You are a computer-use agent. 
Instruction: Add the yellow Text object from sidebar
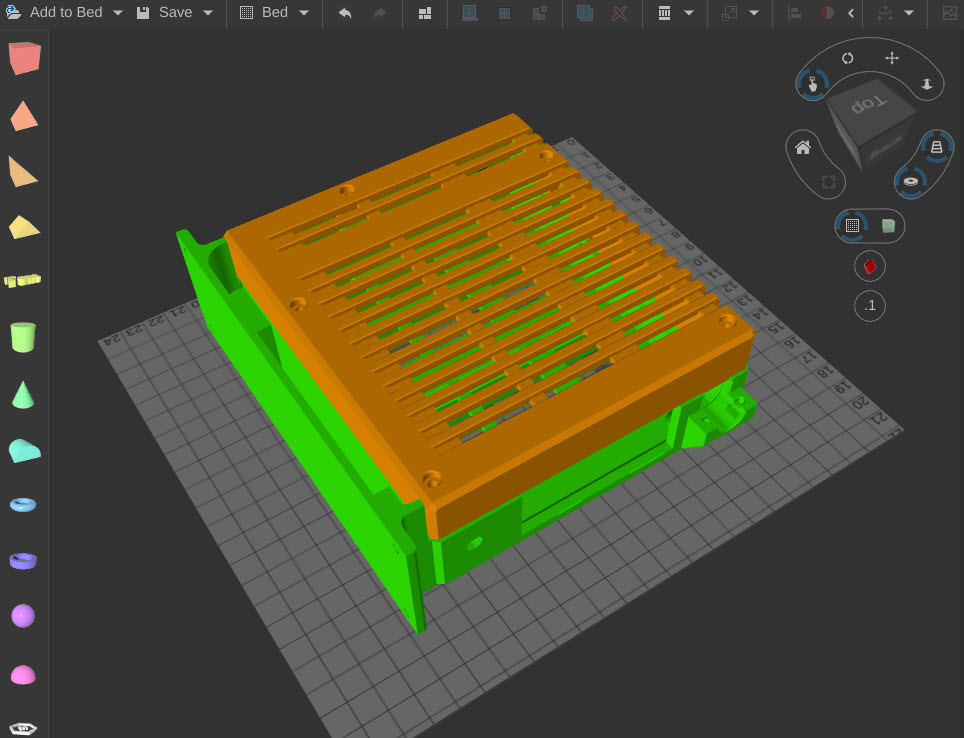pyautogui.click(x=23, y=280)
